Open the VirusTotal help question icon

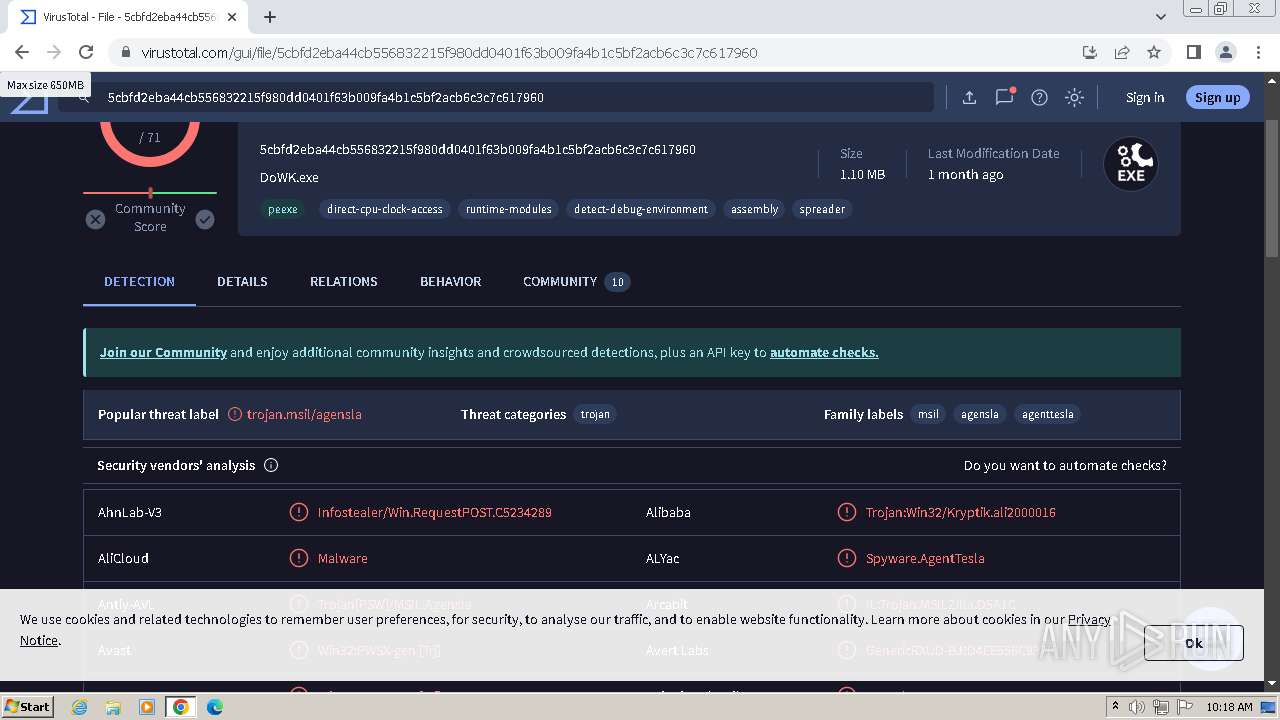[1039, 97]
